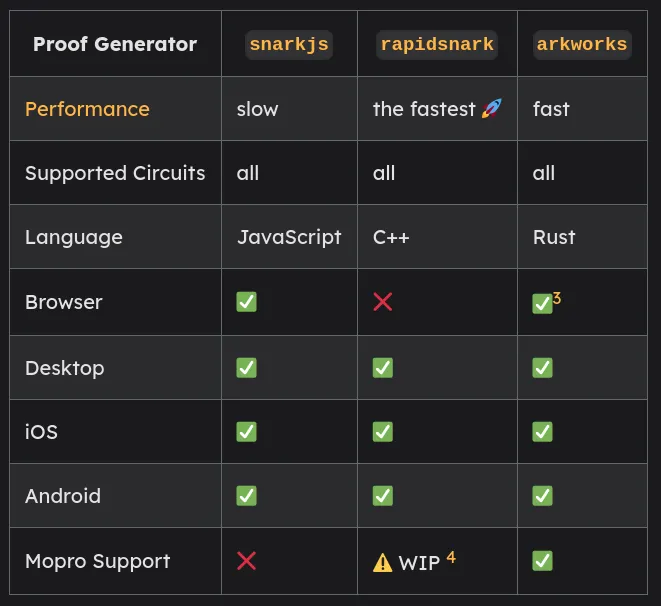Open the orange Performance link
The width and height of the screenshot is (661, 606).
pyautogui.click(x=87, y=109)
